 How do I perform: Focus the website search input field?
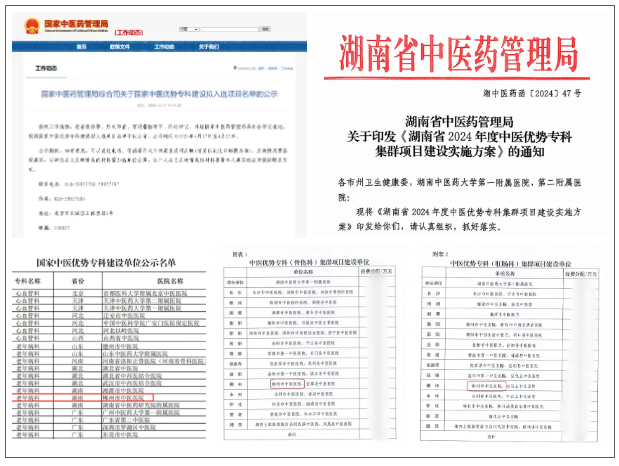pos(230,29)
